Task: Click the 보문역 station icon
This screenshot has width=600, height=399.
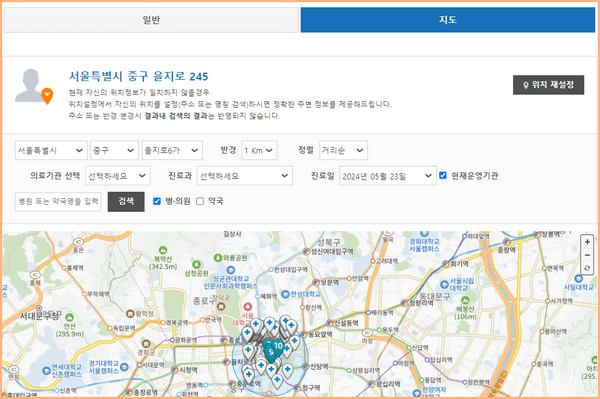Action: [x=316, y=282]
